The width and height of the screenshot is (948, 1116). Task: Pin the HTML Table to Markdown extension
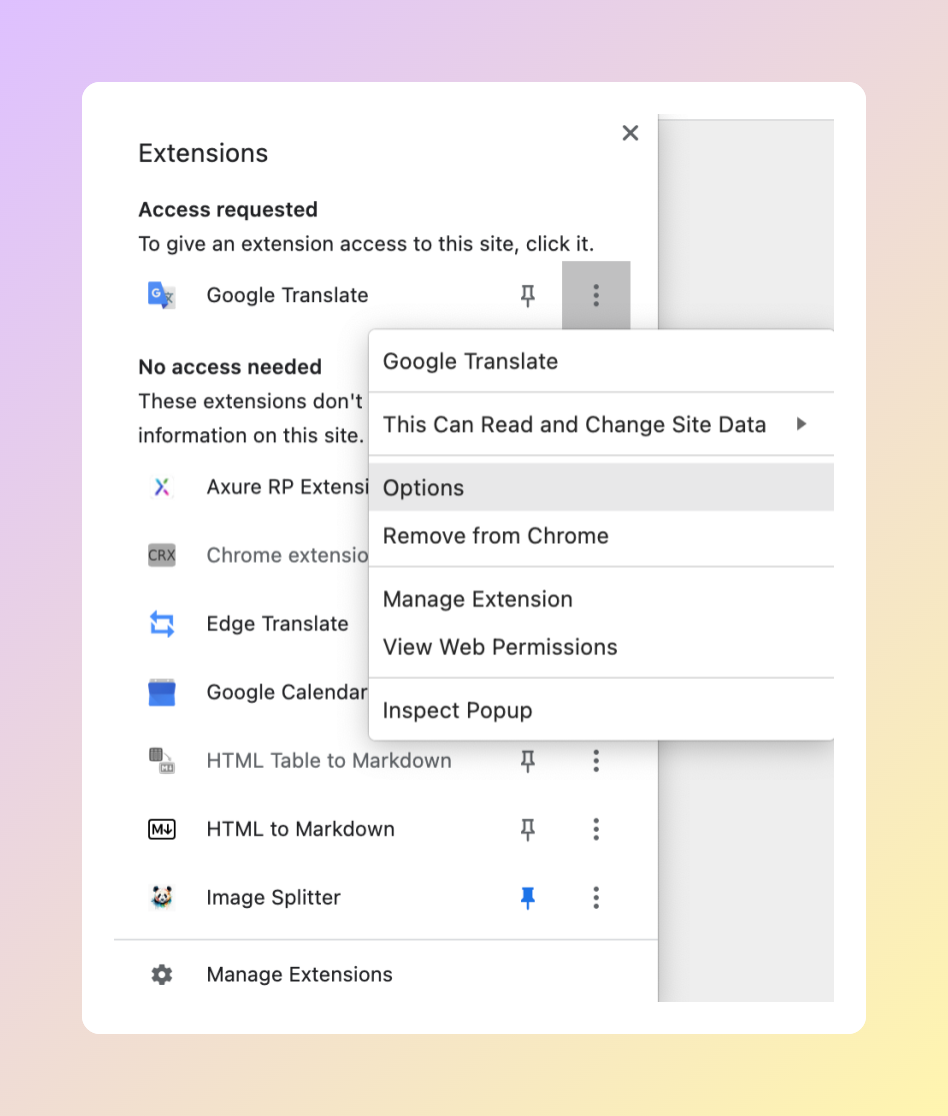(527, 761)
